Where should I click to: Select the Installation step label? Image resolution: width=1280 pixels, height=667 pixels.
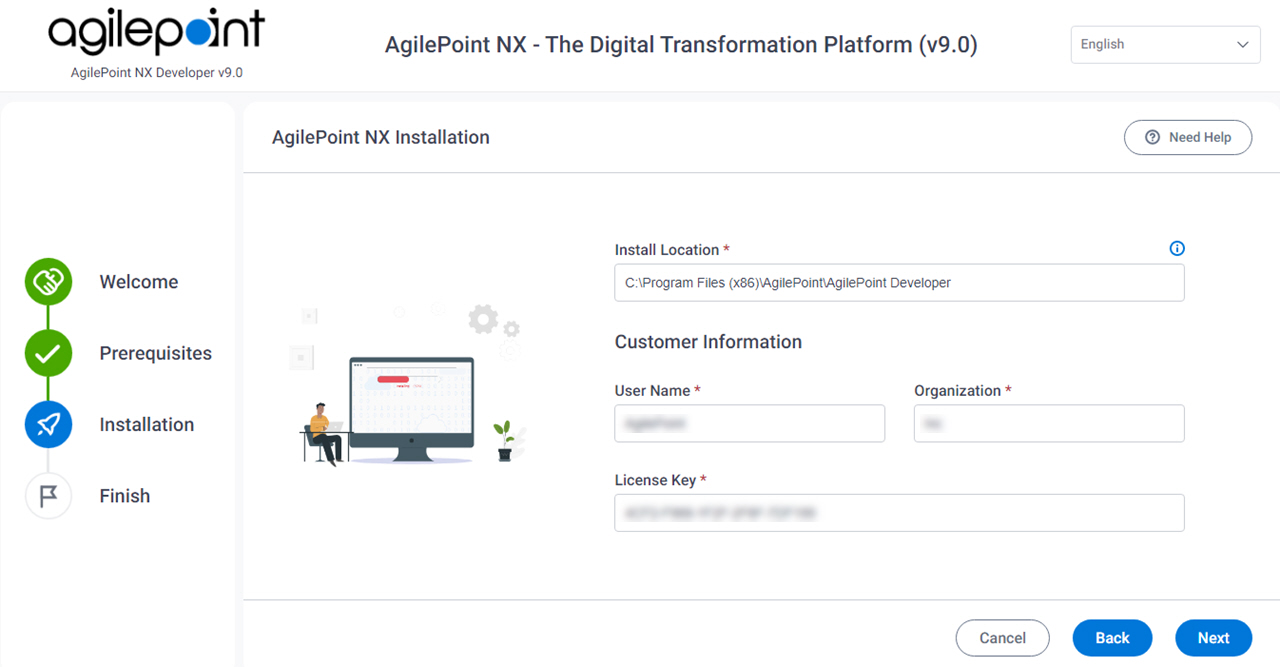tap(147, 425)
